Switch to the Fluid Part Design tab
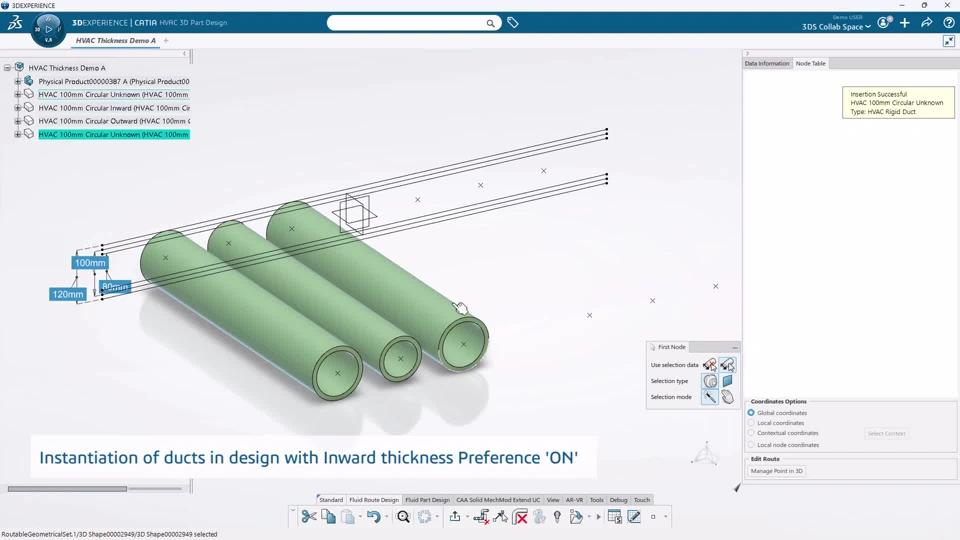 427,500
